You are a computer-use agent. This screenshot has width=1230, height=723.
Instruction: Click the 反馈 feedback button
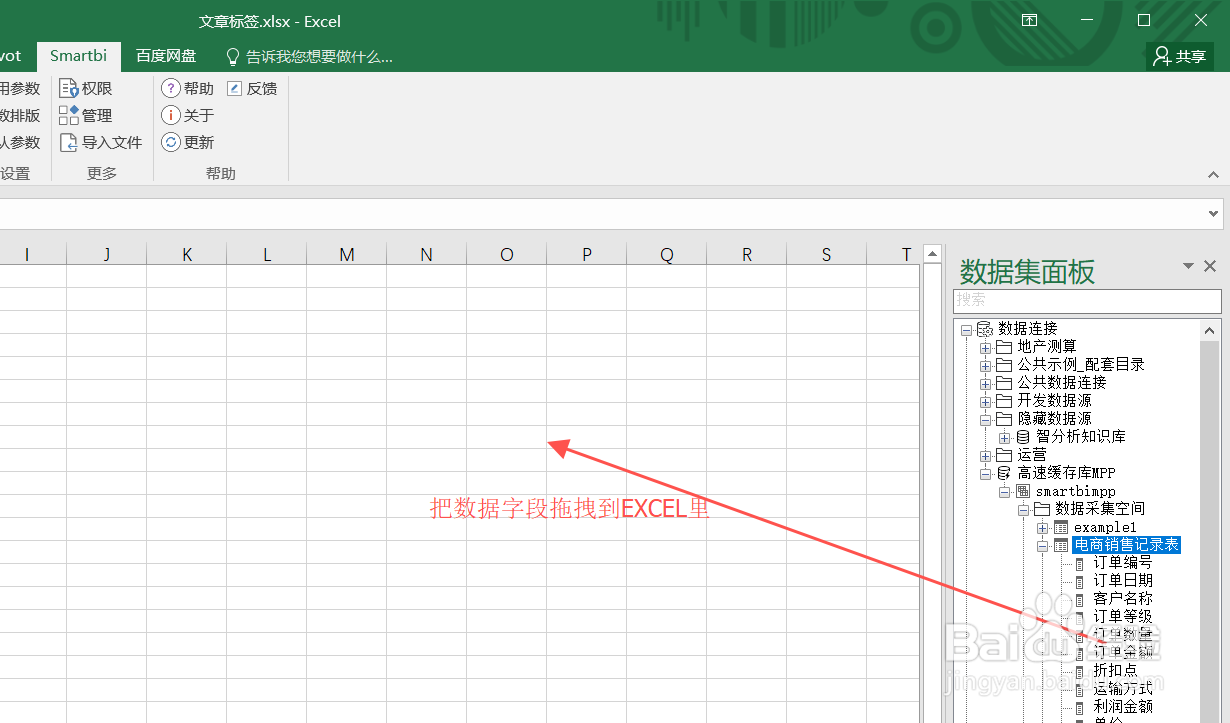pos(252,89)
